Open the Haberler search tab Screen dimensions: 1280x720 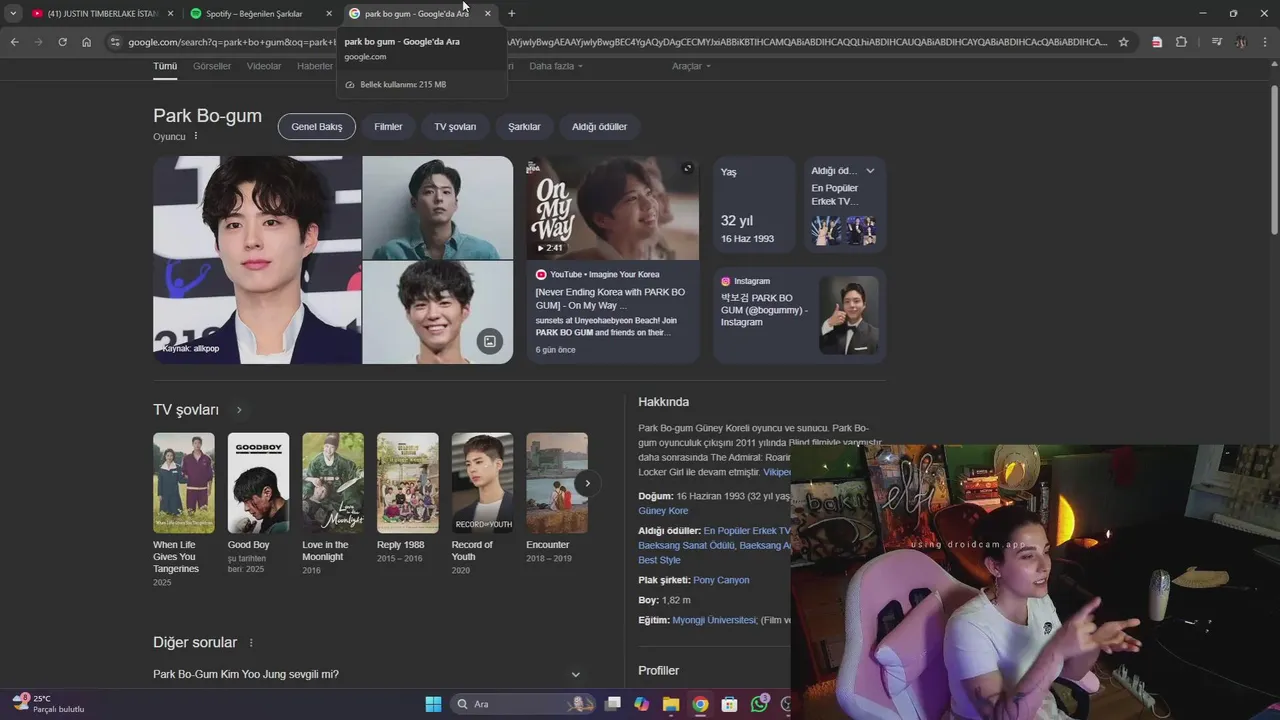tap(315, 66)
